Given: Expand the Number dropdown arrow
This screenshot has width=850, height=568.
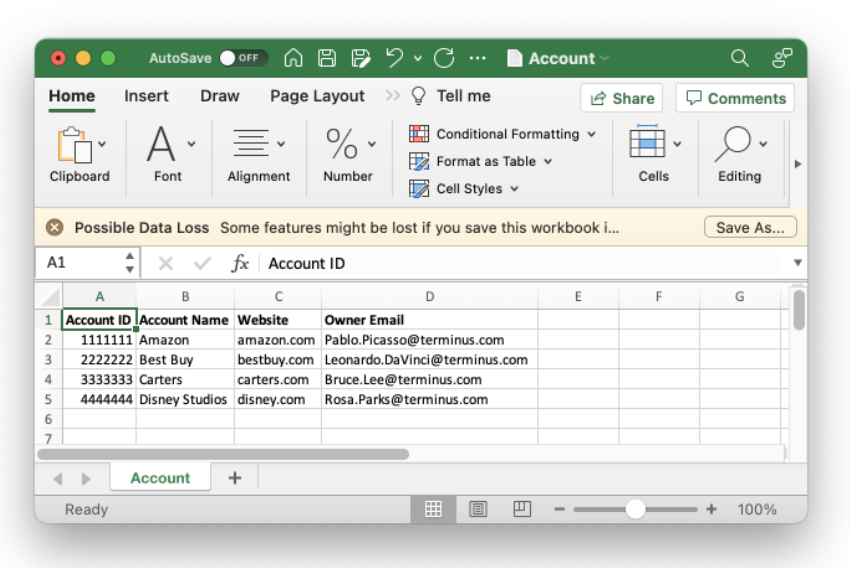Looking at the screenshot, I should pyautogui.click(x=372, y=144).
